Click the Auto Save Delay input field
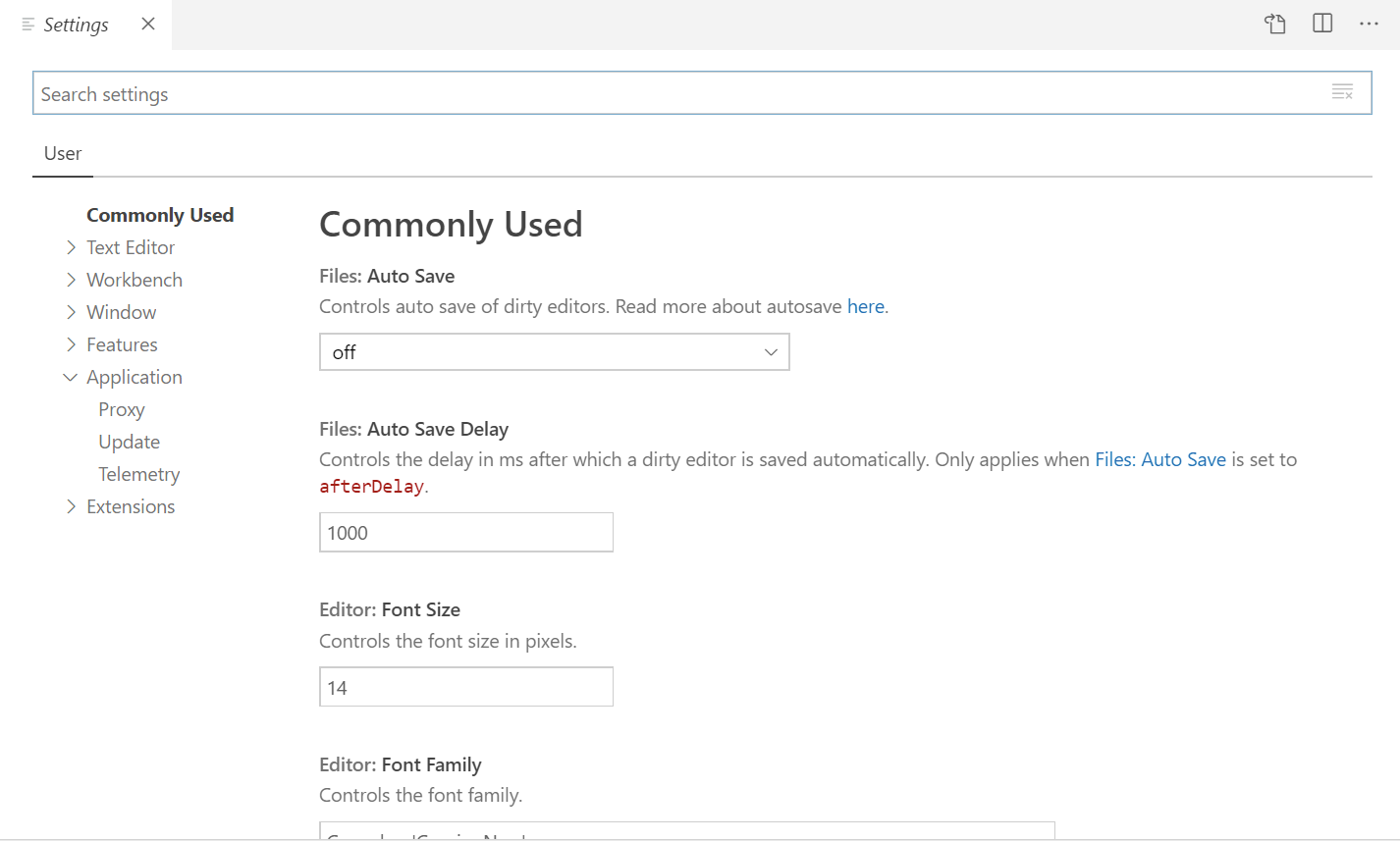 pyautogui.click(x=465, y=533)
